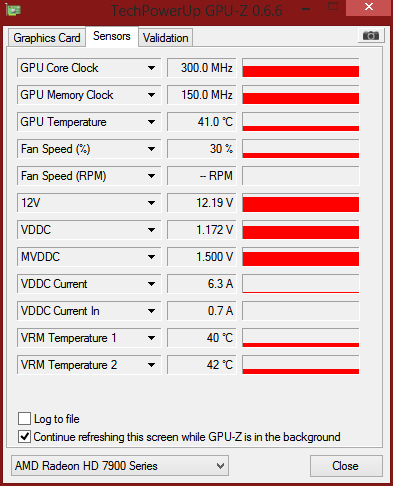Viewport: 393px width, 486px height.
Task: Click the 41.0 °C temperature value field
Action: pos(202,122)
